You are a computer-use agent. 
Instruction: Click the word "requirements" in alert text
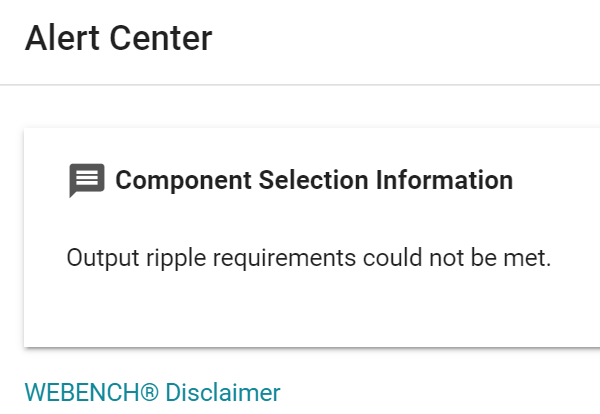285,258
